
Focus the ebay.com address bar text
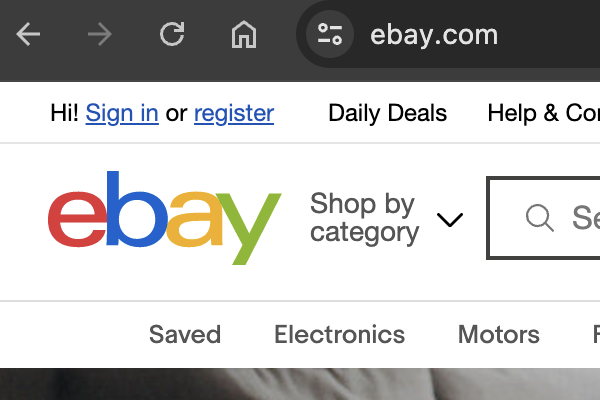(434, 35)
